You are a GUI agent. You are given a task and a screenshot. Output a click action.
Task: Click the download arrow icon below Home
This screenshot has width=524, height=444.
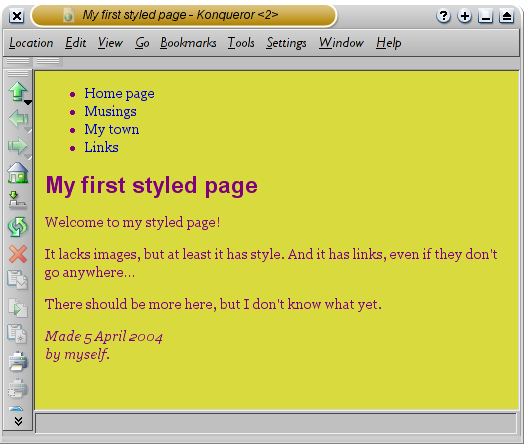(x=17, y=200)
